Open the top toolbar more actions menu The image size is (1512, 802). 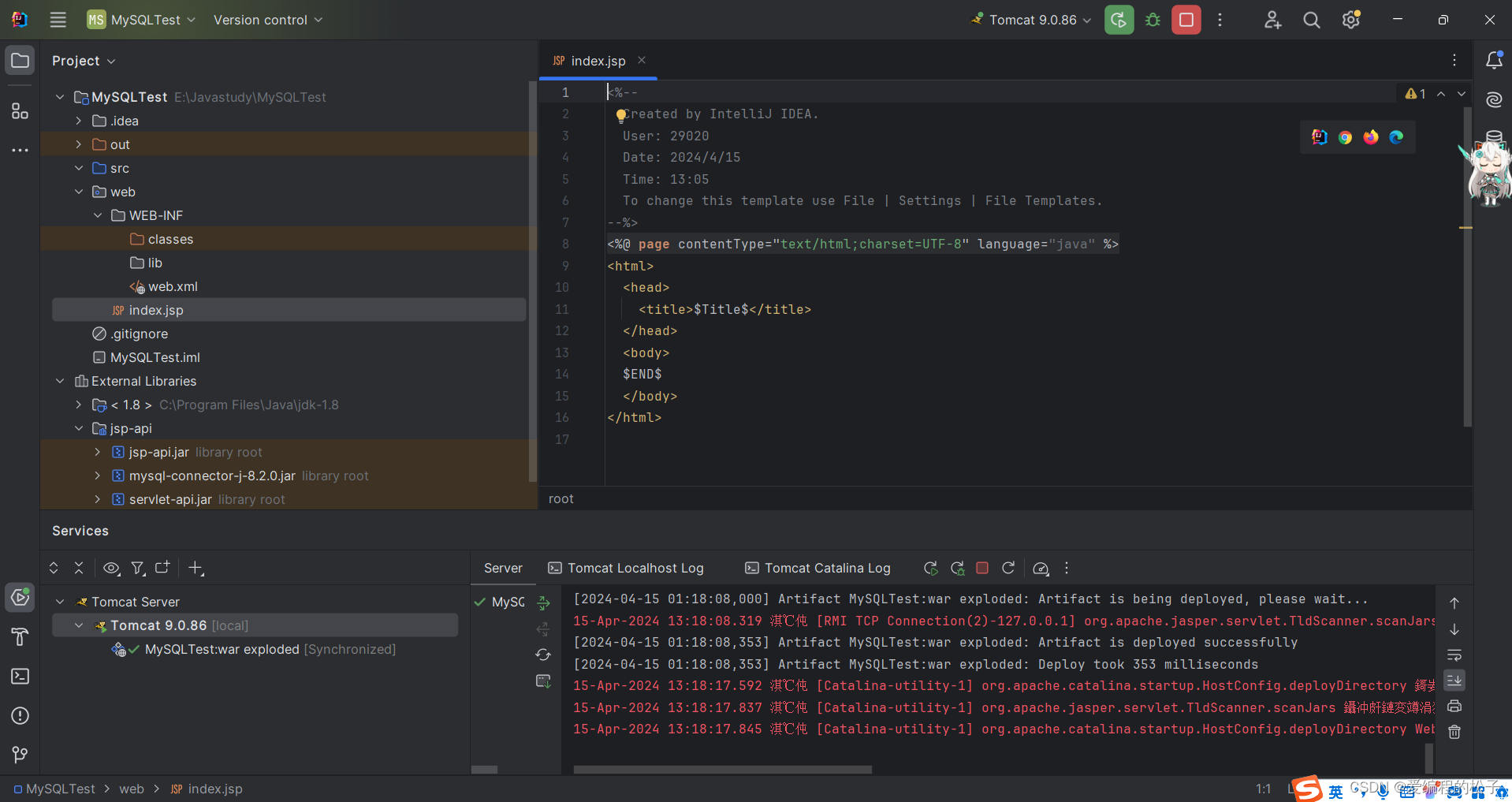[1220, 20]
